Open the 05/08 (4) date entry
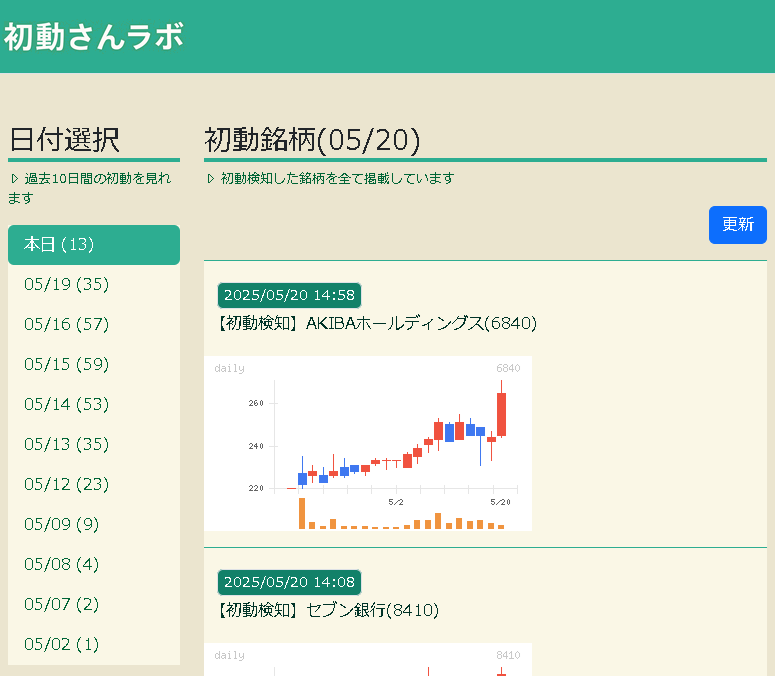Screen dimensions: 775x676 tap(94, 565)
